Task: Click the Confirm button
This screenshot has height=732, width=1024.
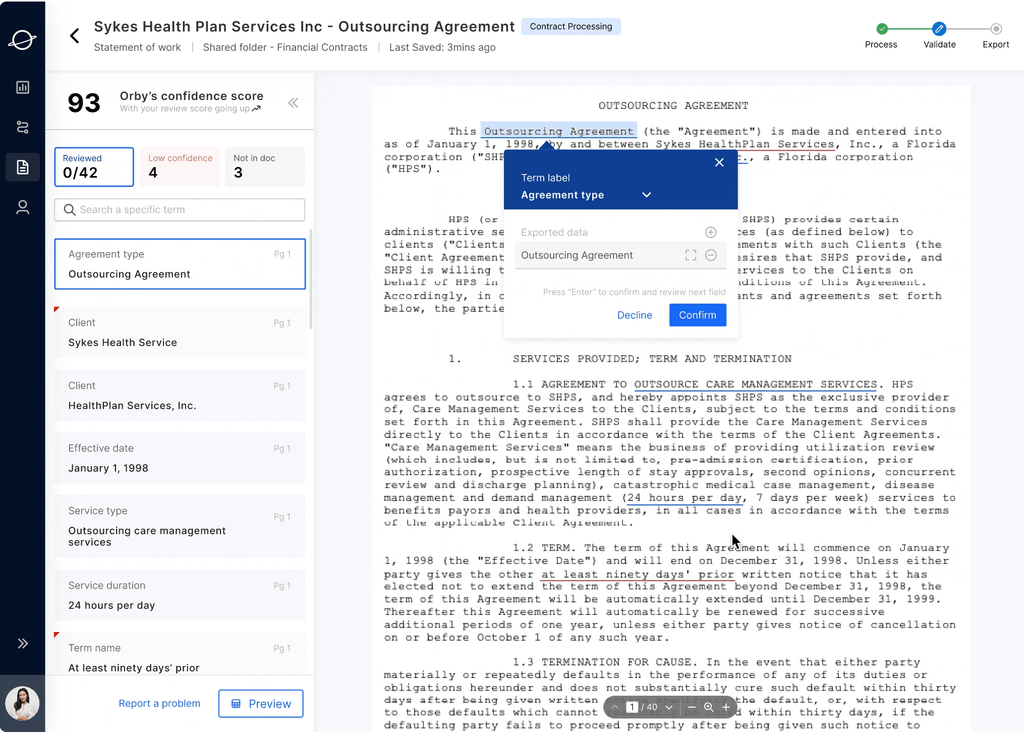Action: 697,315
